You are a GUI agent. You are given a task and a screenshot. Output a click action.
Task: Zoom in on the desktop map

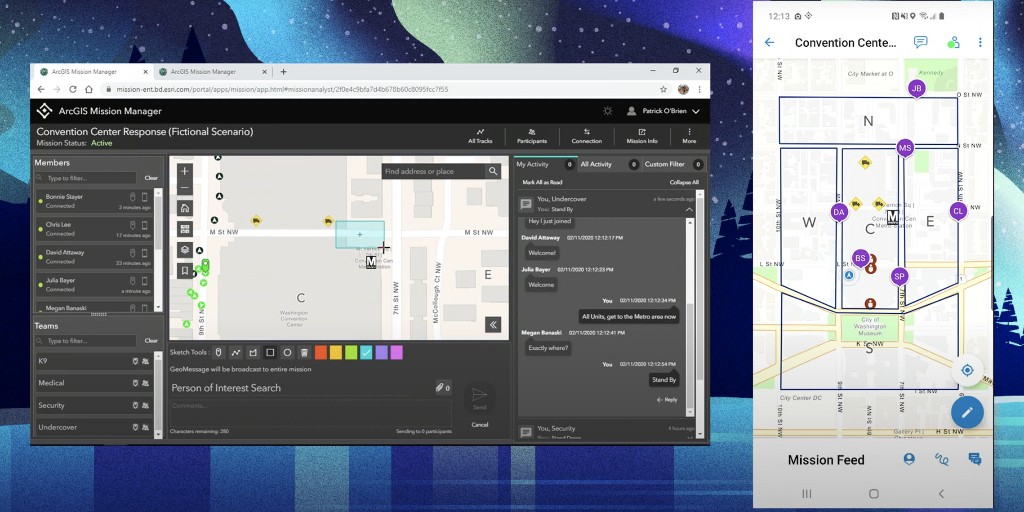tap(185, 171)
